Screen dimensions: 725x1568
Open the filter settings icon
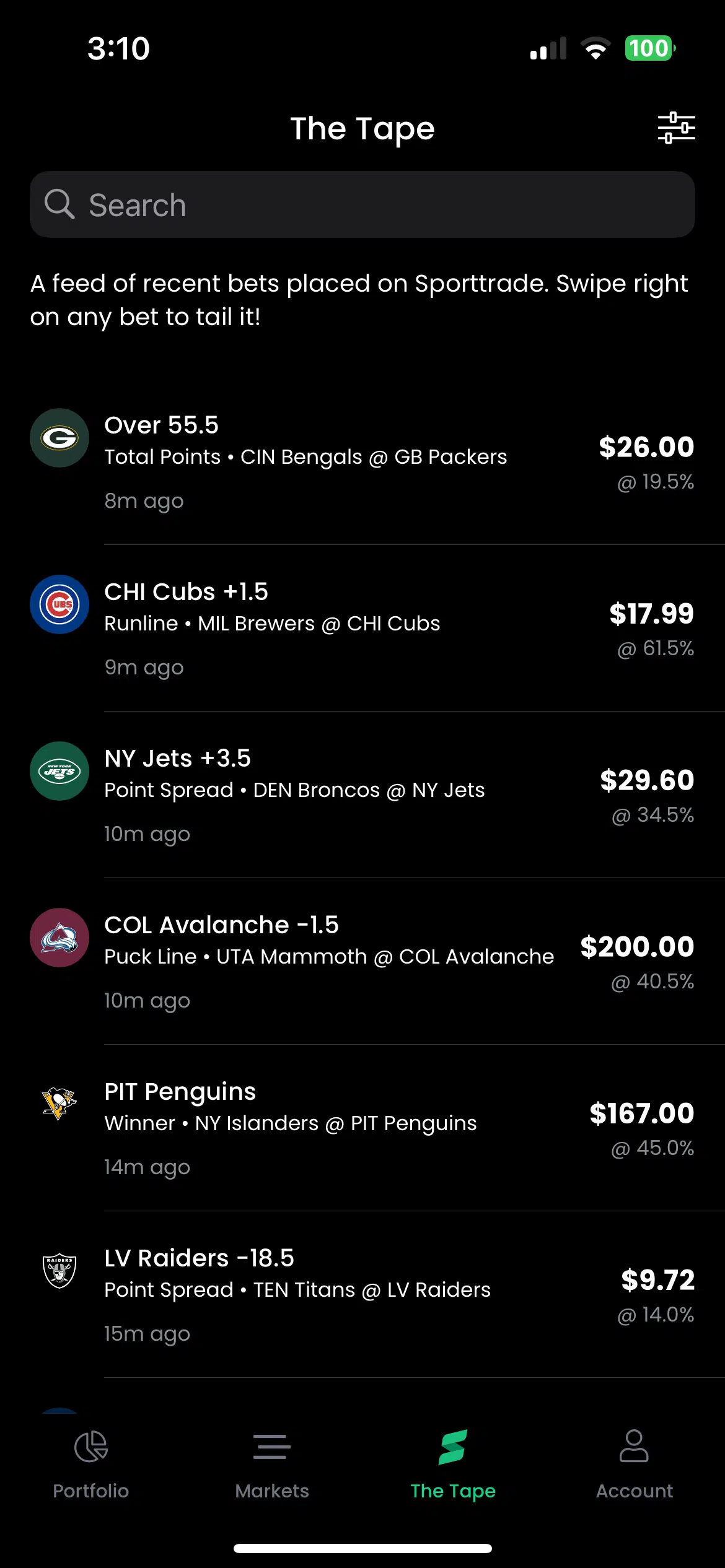pos(676,128)
